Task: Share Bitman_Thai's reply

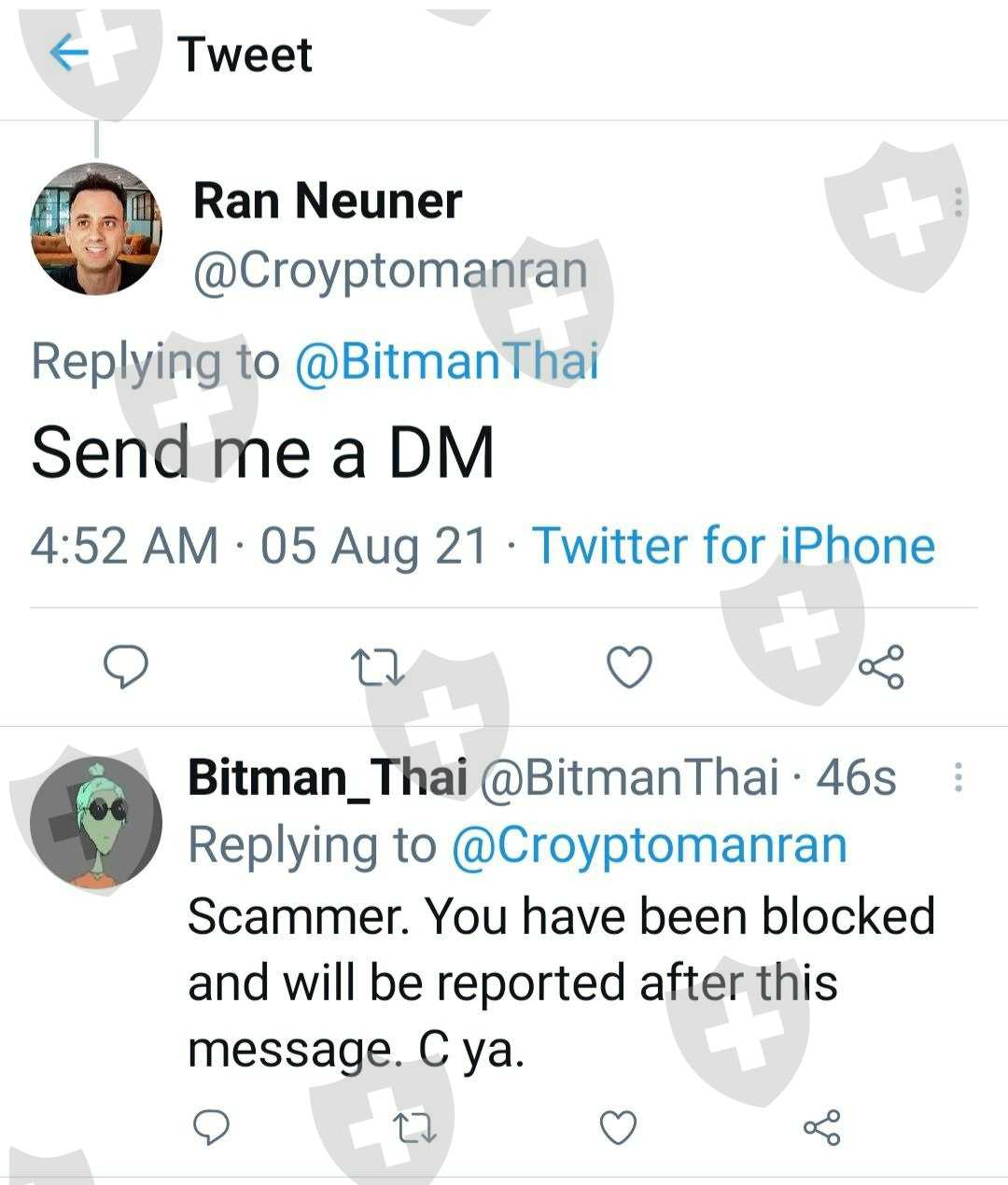Action: (x=821, y=1127)
